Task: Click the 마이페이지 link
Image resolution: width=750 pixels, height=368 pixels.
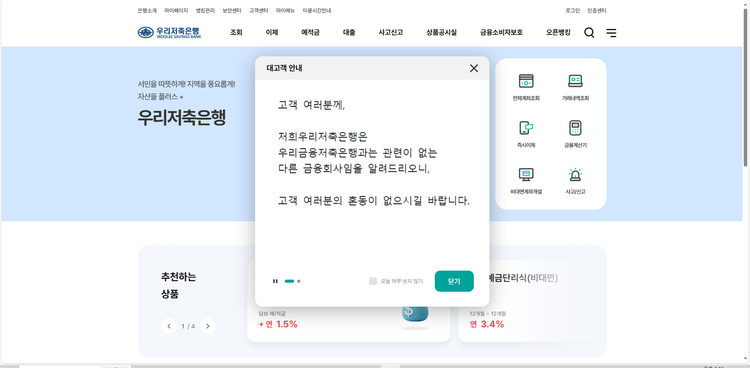Action: [x=176, y=11]
